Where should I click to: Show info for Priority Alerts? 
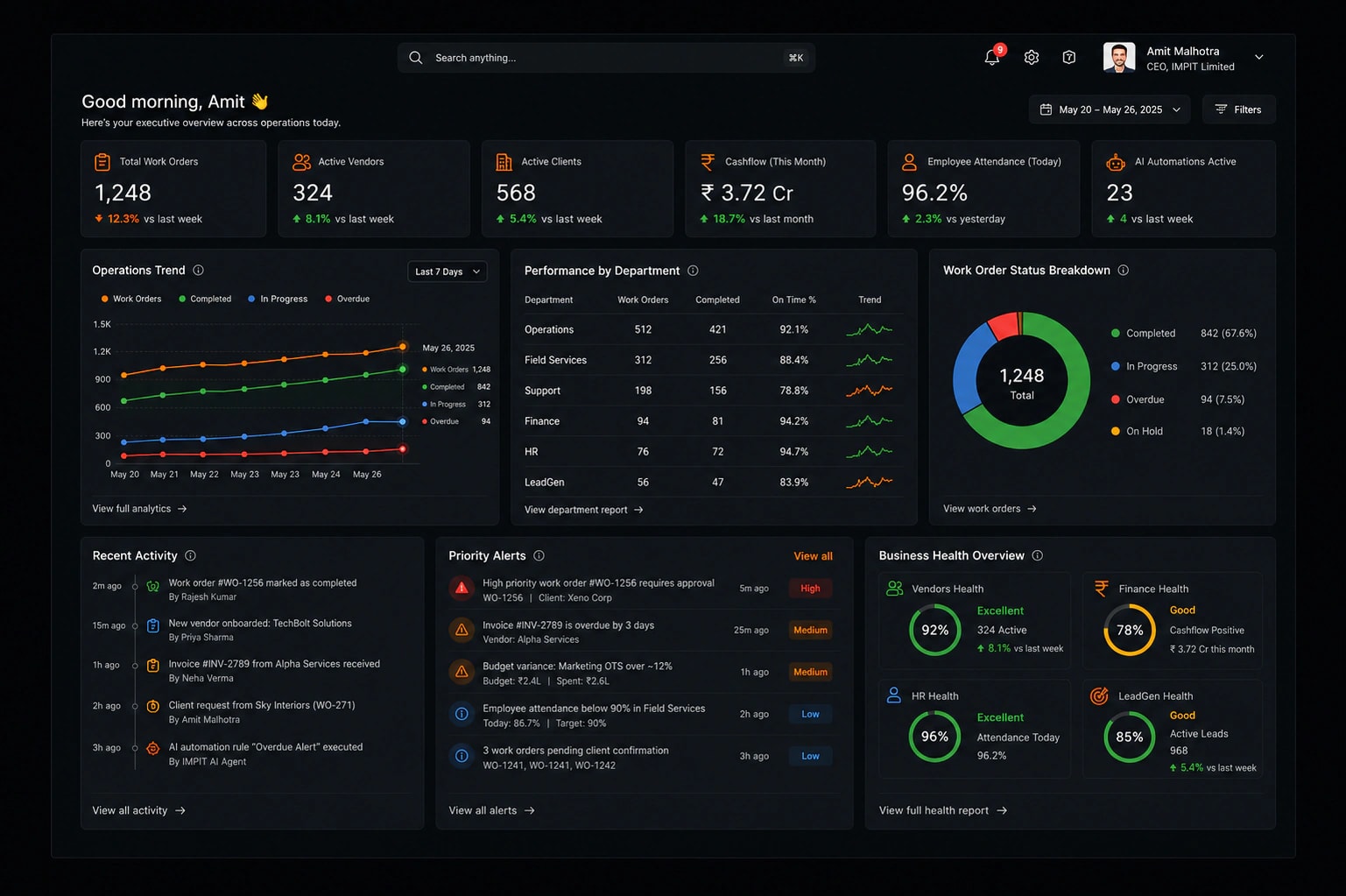click(539, 556)
